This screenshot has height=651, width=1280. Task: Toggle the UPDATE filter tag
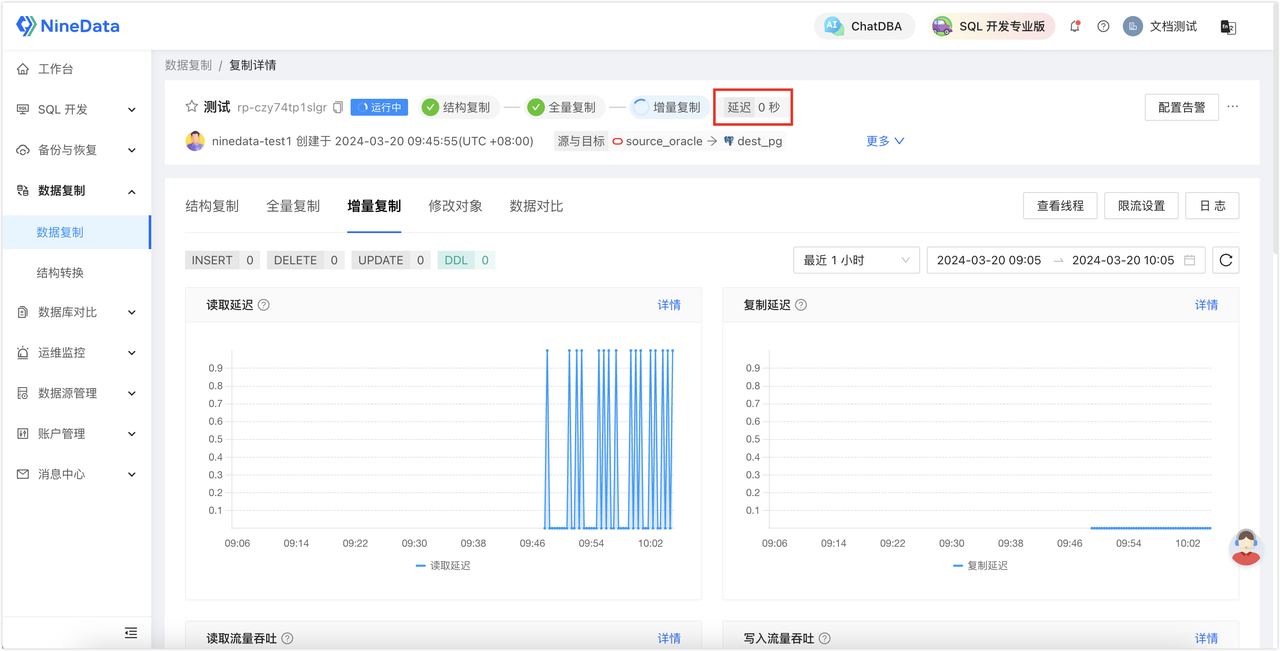point(390,260)
